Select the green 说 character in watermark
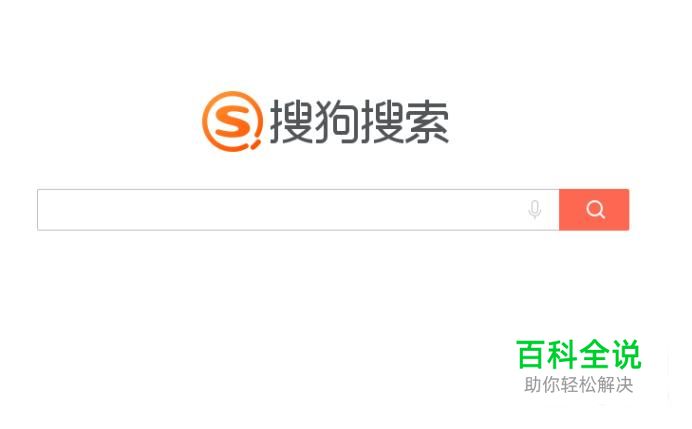Screen dimensions: 692x429 (x=626, y=354)
